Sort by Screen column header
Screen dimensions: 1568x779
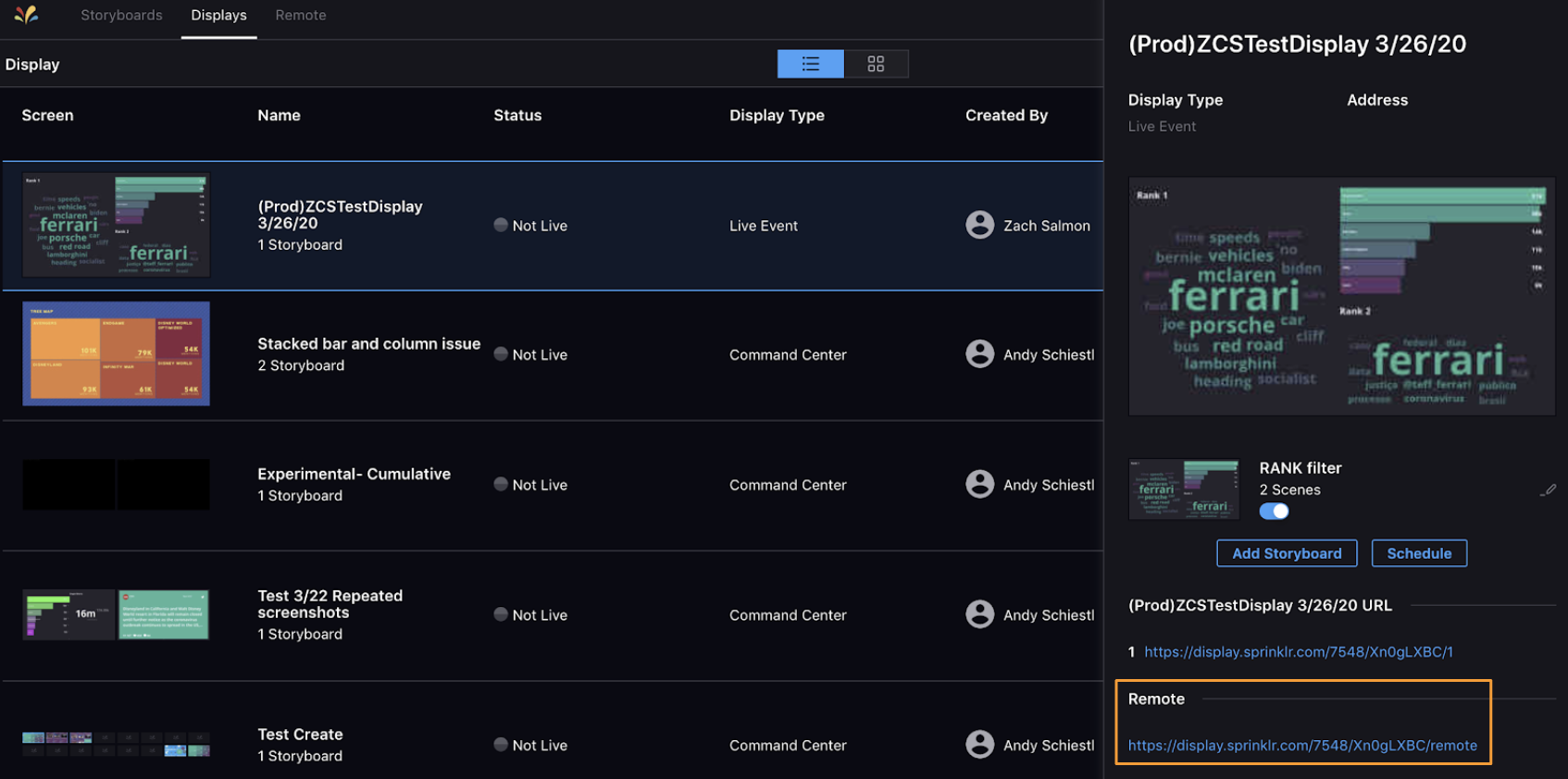point(47,116)
